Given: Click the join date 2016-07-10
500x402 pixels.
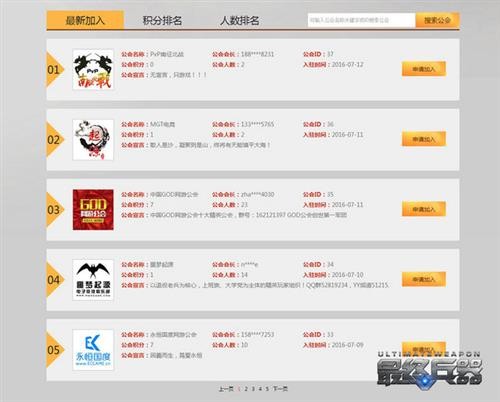Looking at the screenshot, I should [347, 275].
